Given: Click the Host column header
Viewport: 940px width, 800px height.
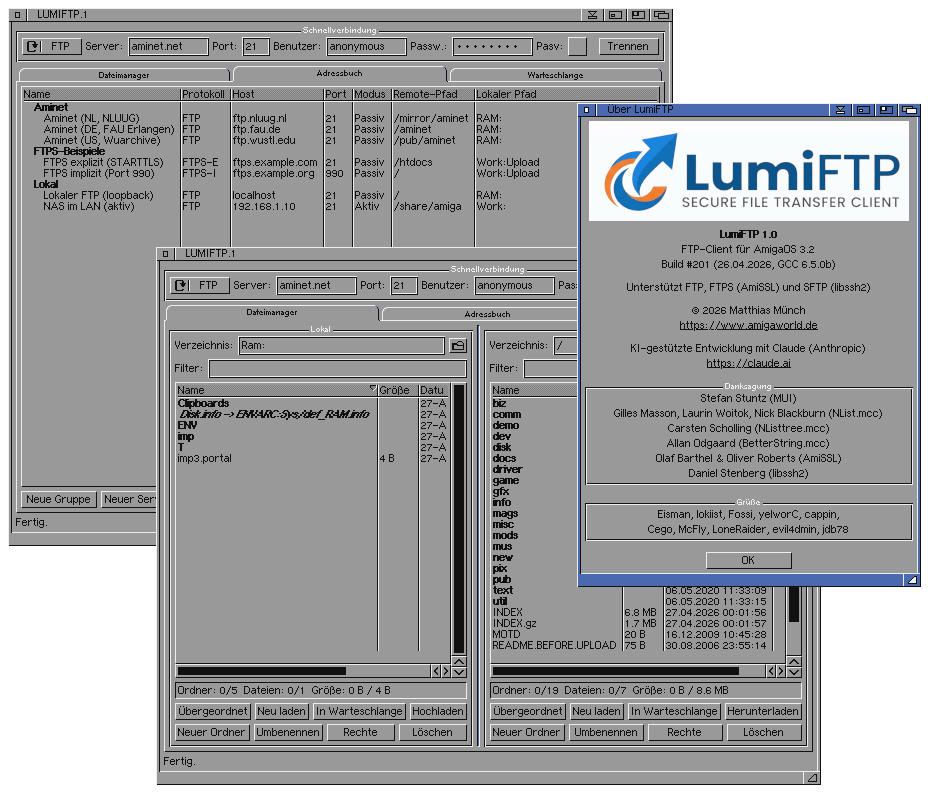Looking at the screenshot, I should pyautogui.click(x=276, y=94).
